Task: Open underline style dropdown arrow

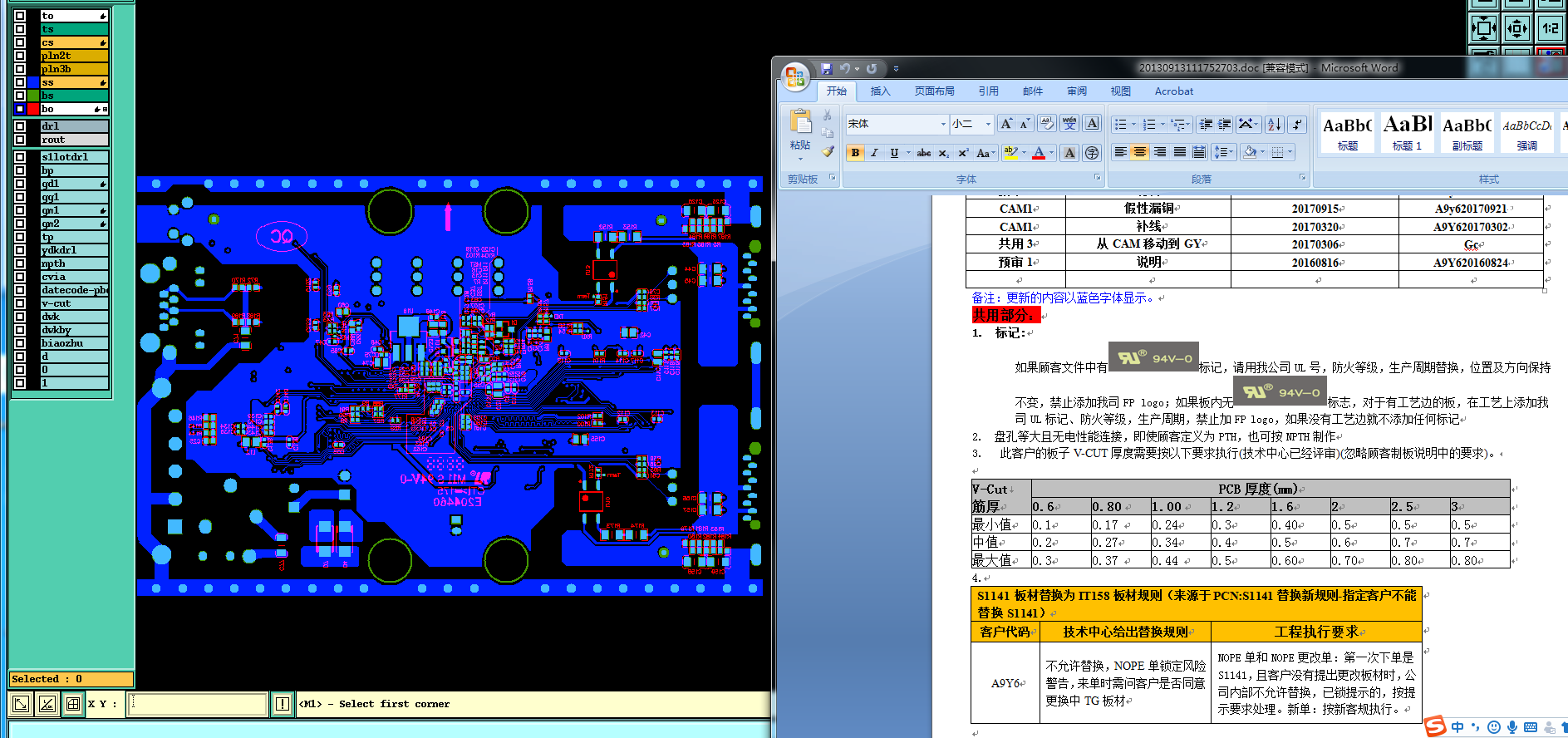Action: pos(908,153)
